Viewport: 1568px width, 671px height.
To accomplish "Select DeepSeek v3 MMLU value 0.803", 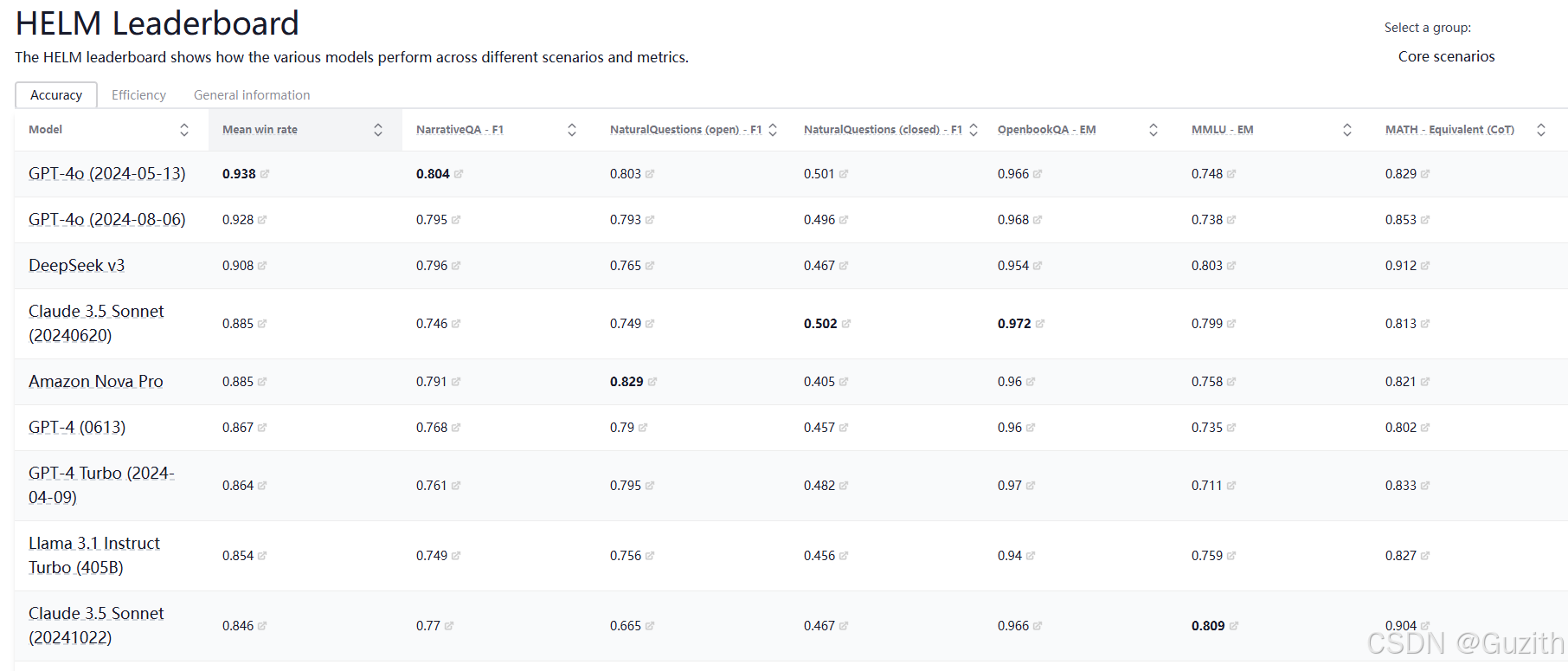I will coord(1207,266).
